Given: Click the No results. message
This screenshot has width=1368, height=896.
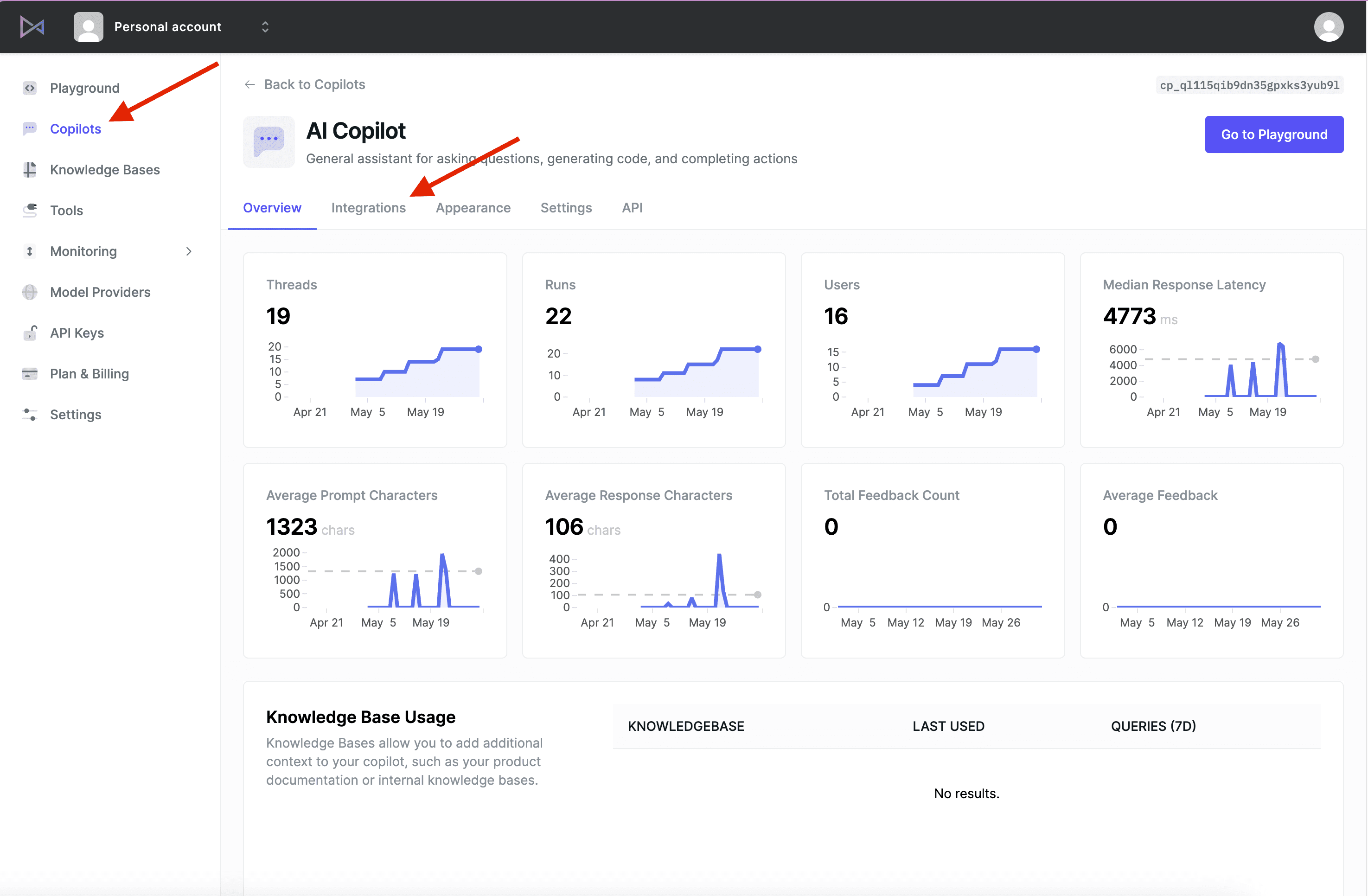Looking at the screenshot, I should pos(966,794).
